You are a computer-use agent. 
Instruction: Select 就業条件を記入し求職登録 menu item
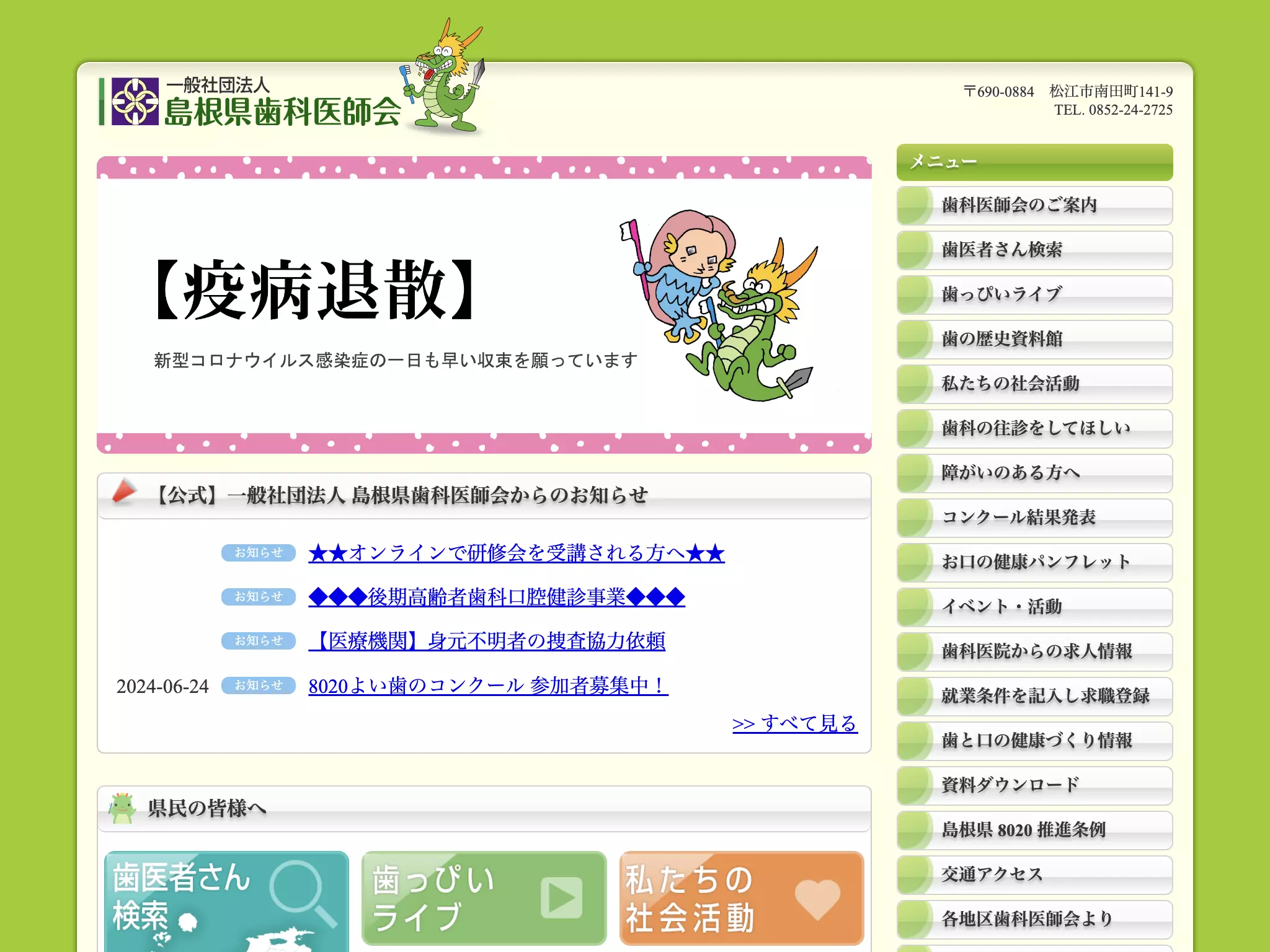pyautogui.click(x=1034, y=696)
